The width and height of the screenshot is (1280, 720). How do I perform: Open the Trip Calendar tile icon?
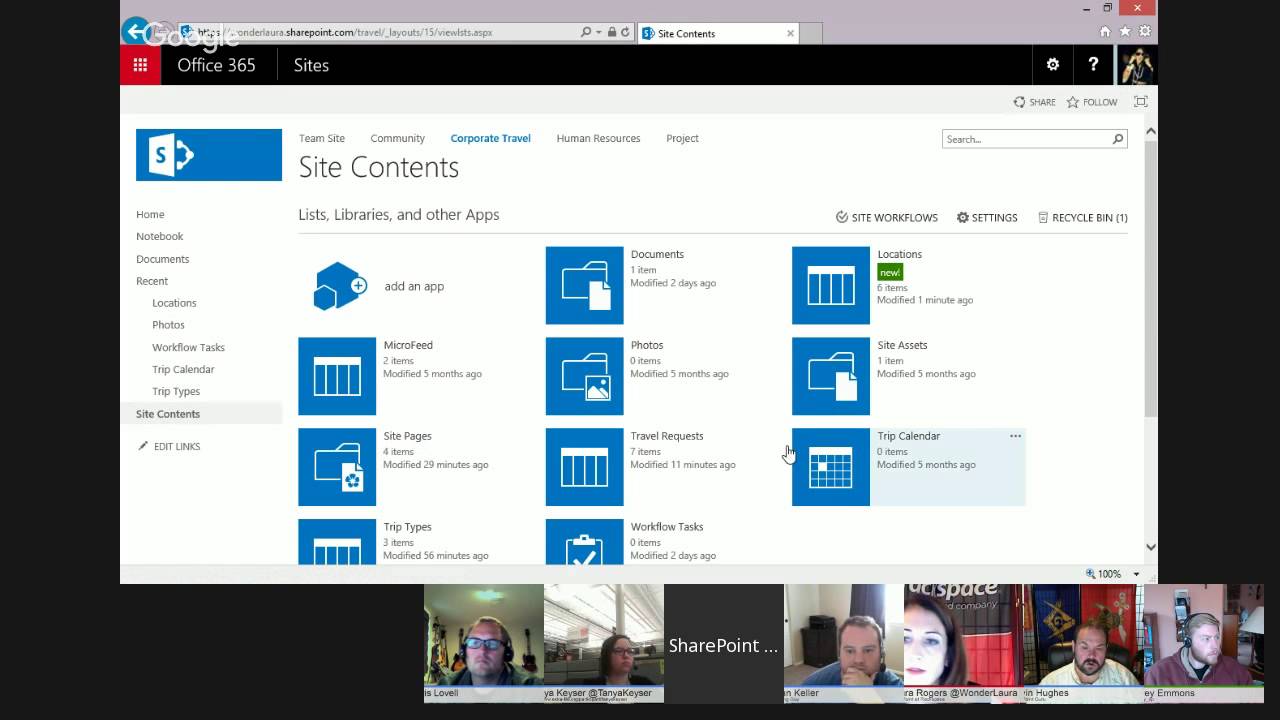831,467
